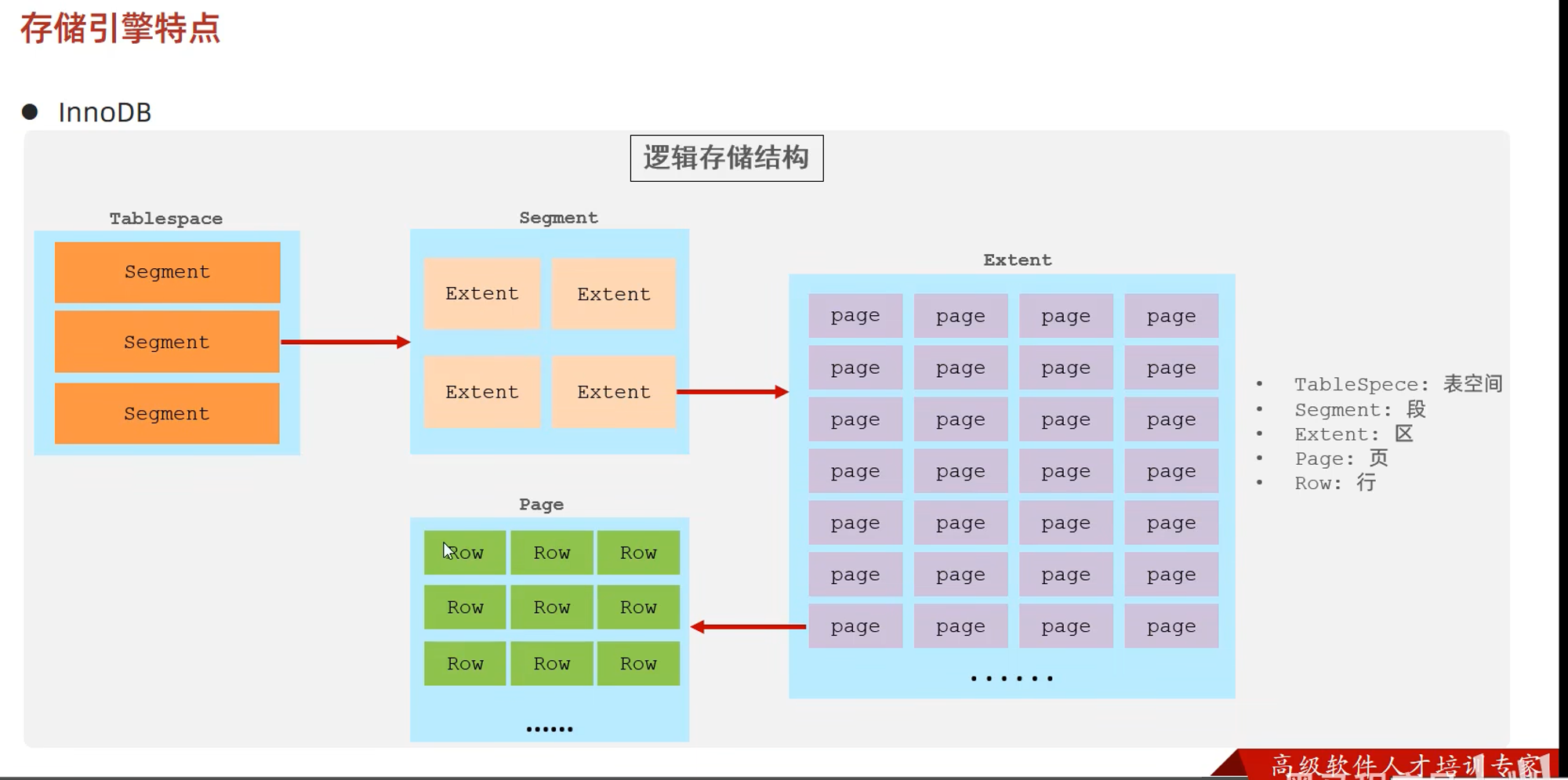Click the black bullet next to InnoDB
This screenshot has height=780, width=1568.
pyautogui.click(x=30, y=112)
